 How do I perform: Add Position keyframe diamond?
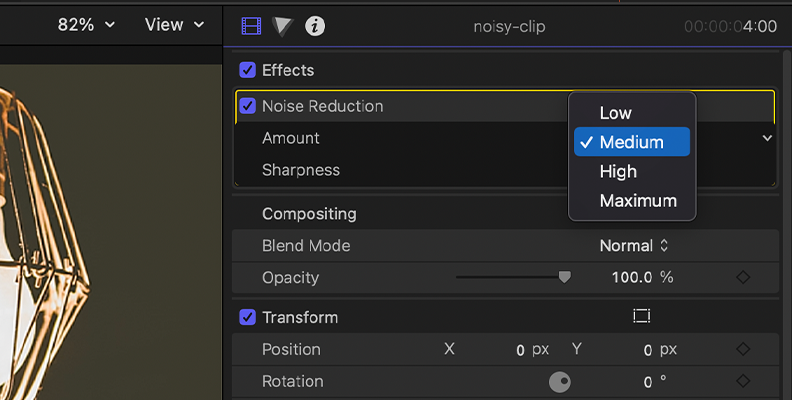[743, 349]
